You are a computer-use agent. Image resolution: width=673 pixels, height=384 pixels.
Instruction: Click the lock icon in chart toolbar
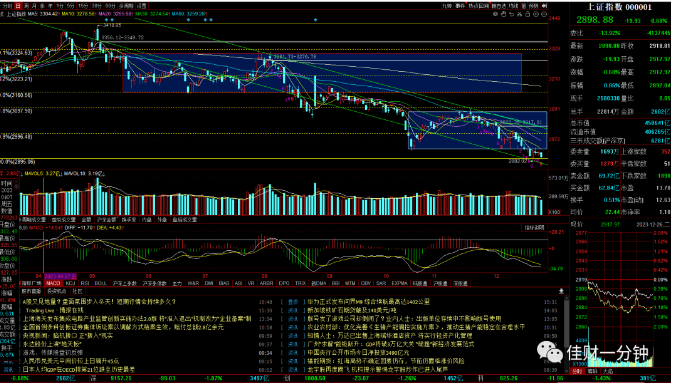pos(527,14)
